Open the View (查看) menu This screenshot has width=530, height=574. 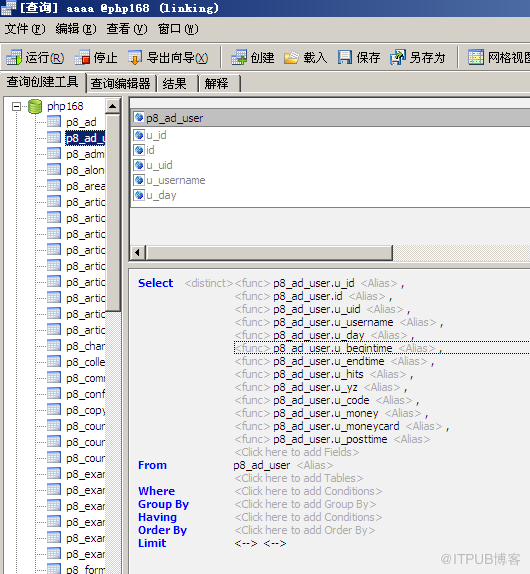click(127, 29)
